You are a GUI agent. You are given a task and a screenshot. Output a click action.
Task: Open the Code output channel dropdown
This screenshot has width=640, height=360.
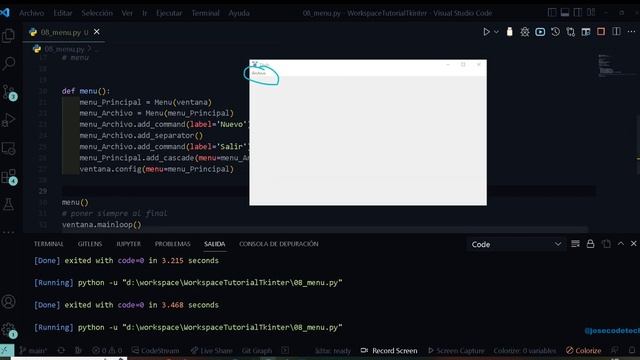click(x=516, y=244)
